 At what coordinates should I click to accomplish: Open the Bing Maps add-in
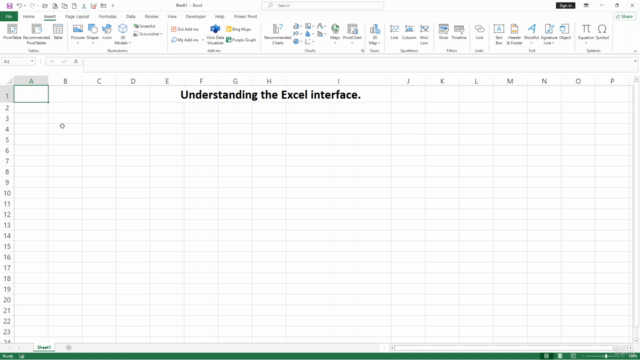pos(239,29)
